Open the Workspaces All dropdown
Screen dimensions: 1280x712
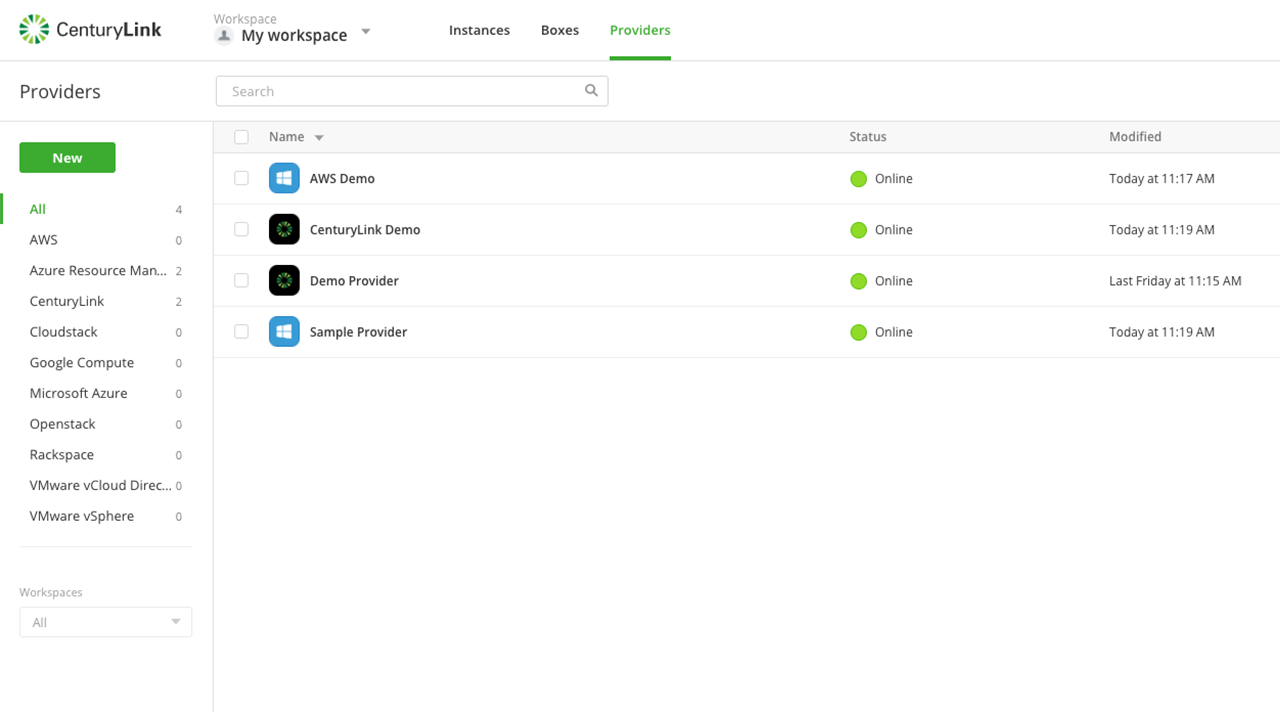106,622
